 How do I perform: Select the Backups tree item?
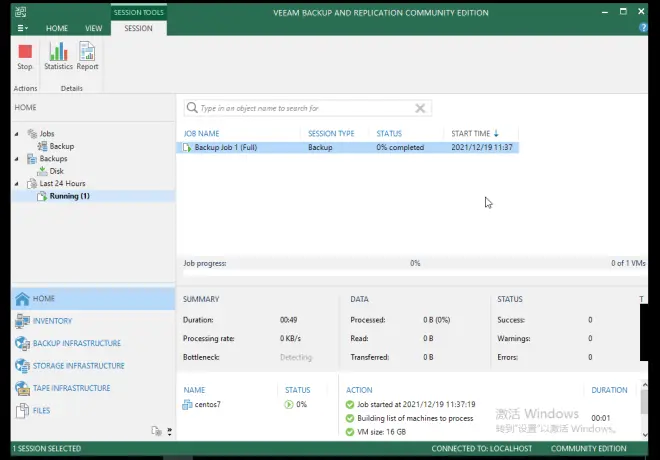(53, 158)
